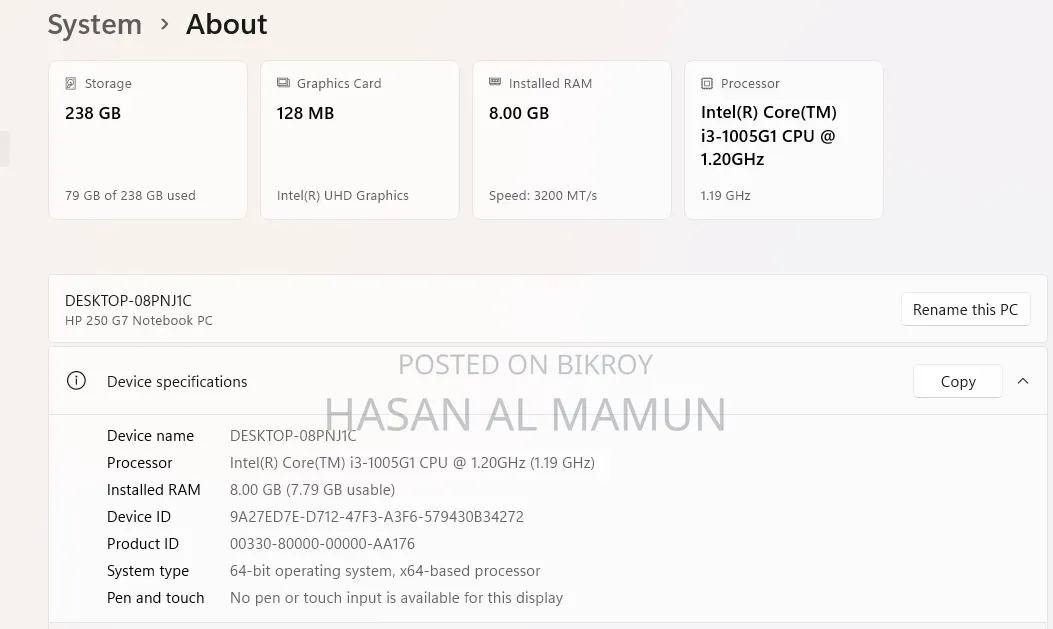Screen dimensions: 1053x629
Task: Click the Device specifications info icon
Action: point(76,381)
